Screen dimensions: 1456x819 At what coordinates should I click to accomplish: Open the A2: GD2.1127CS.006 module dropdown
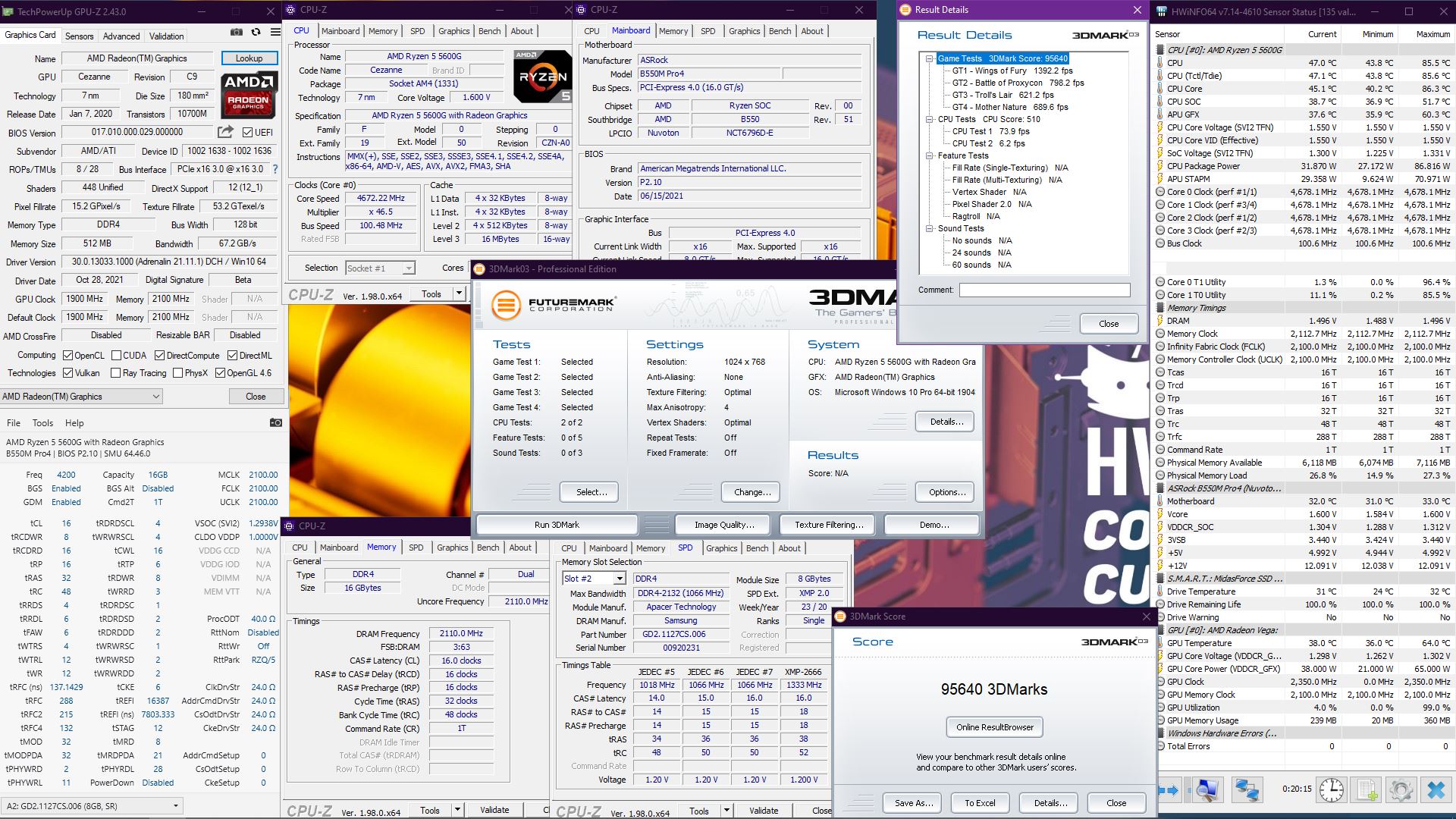[92, 806]
